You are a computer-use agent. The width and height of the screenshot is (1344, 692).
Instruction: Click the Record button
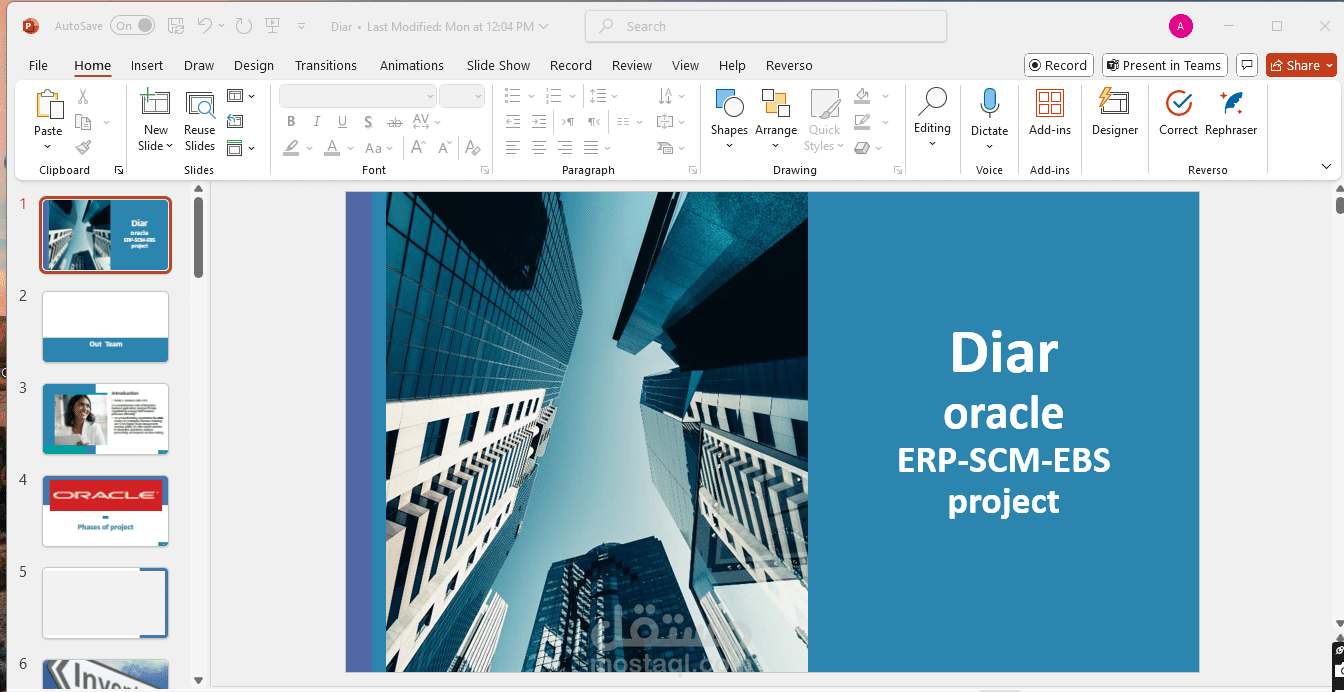pos(1059,65)
